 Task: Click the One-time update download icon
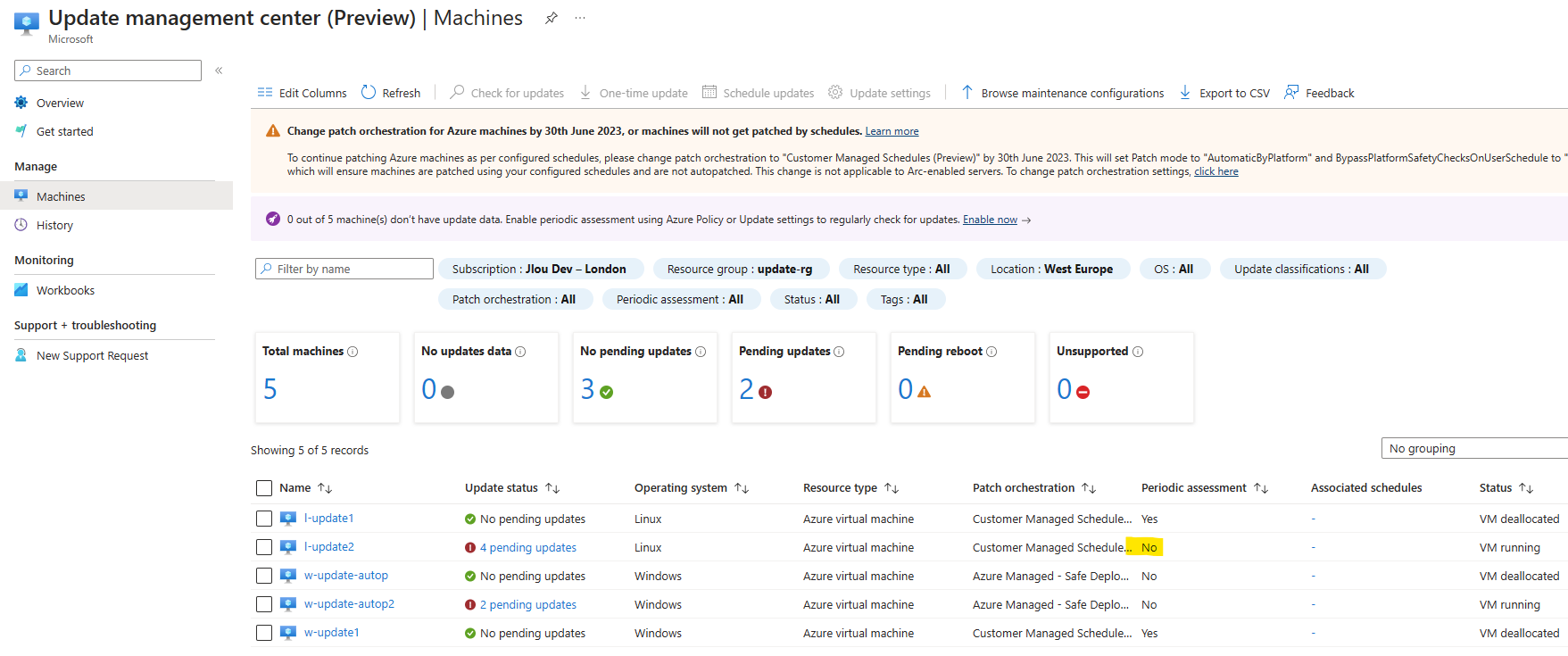click(585, 92)
